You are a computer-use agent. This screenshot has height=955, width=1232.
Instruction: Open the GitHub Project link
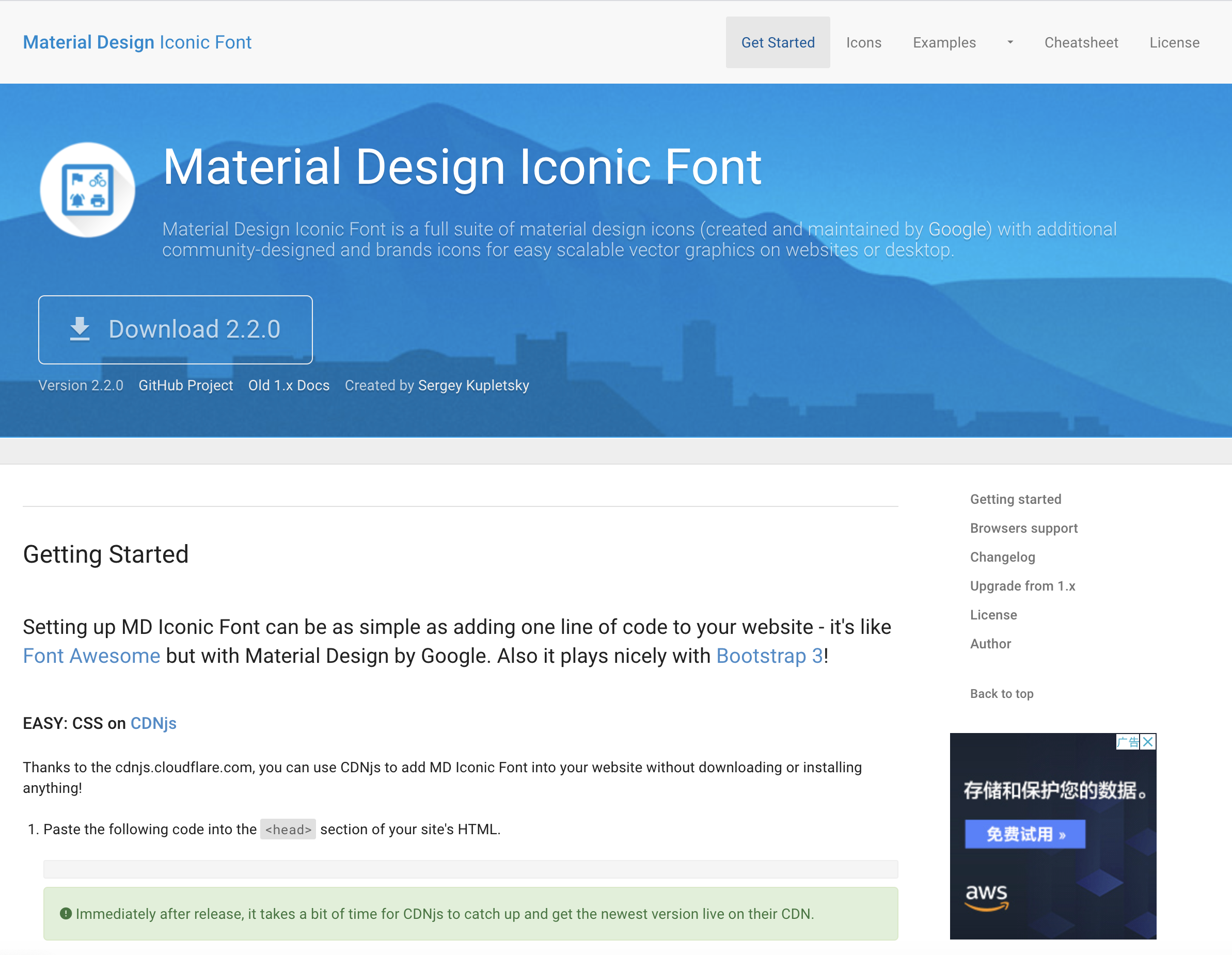[185, 385]
